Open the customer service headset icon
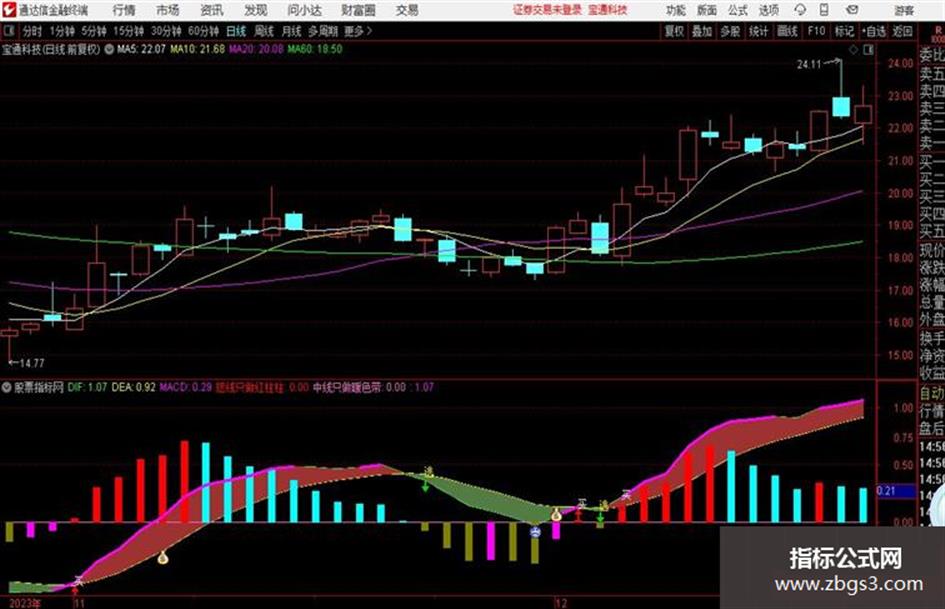 800,10
